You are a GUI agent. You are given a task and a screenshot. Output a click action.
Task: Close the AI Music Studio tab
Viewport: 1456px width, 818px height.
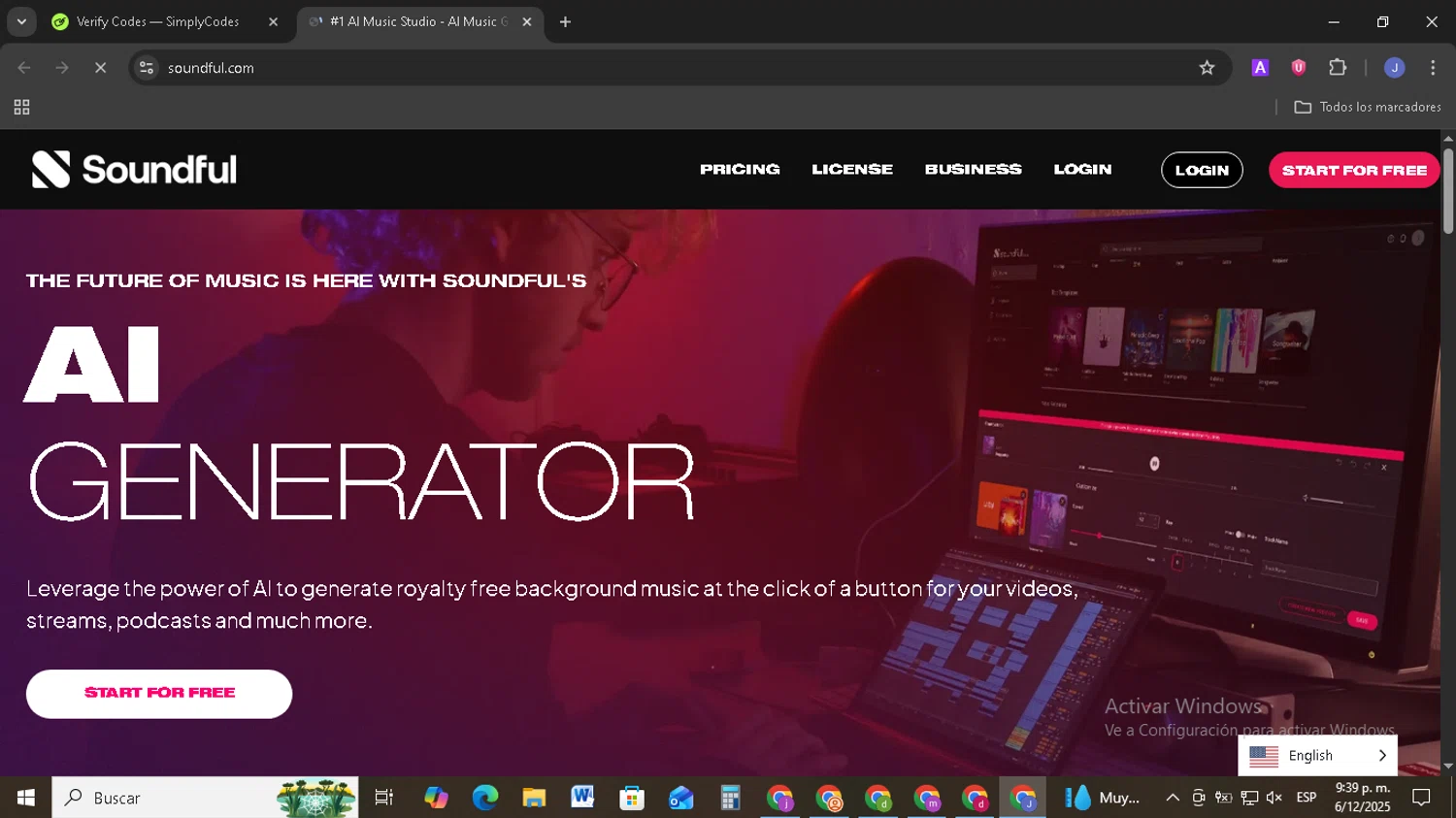tap(527, 21)
